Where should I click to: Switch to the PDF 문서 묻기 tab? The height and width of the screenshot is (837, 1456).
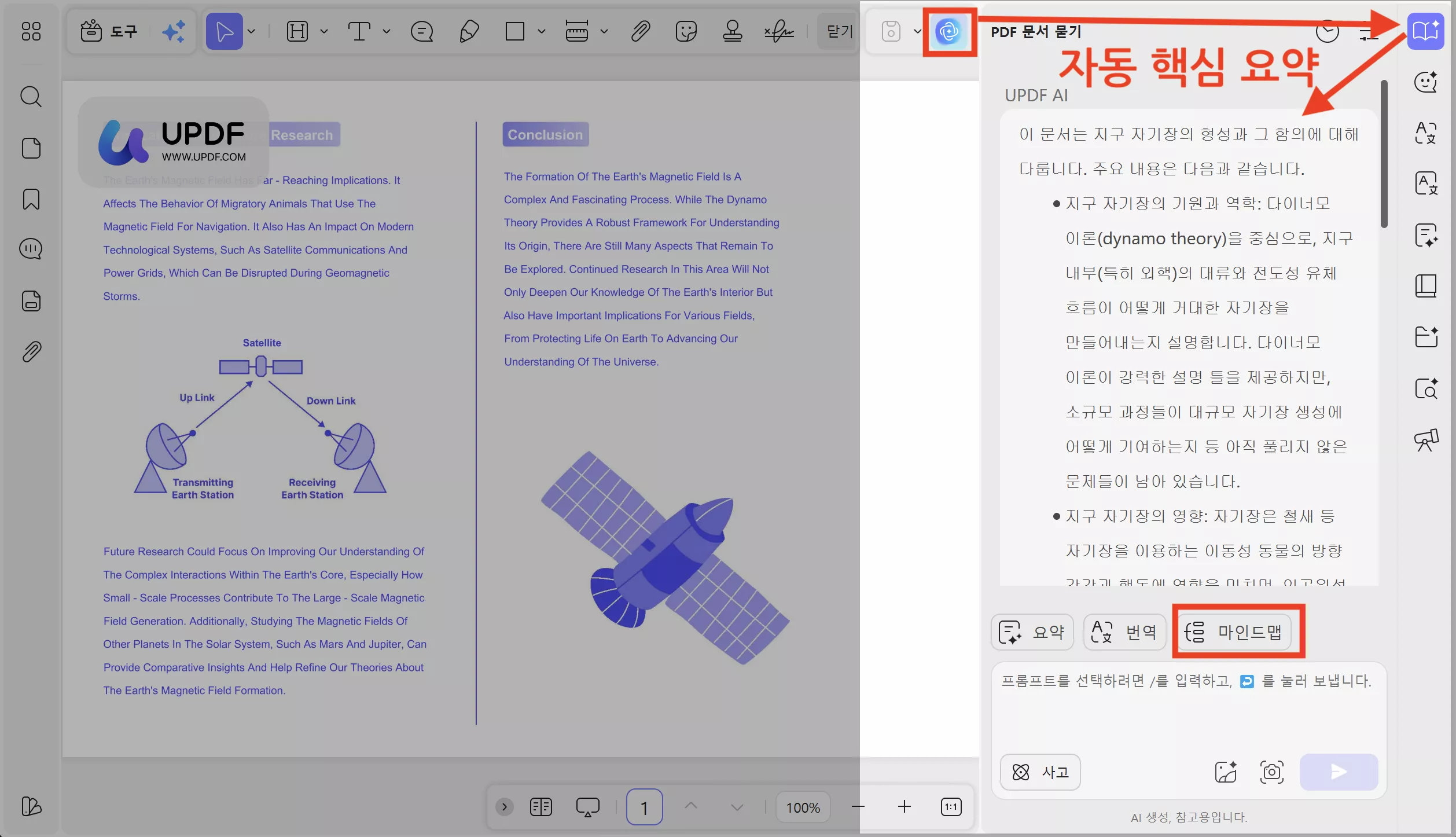(x=1035, y=32)
